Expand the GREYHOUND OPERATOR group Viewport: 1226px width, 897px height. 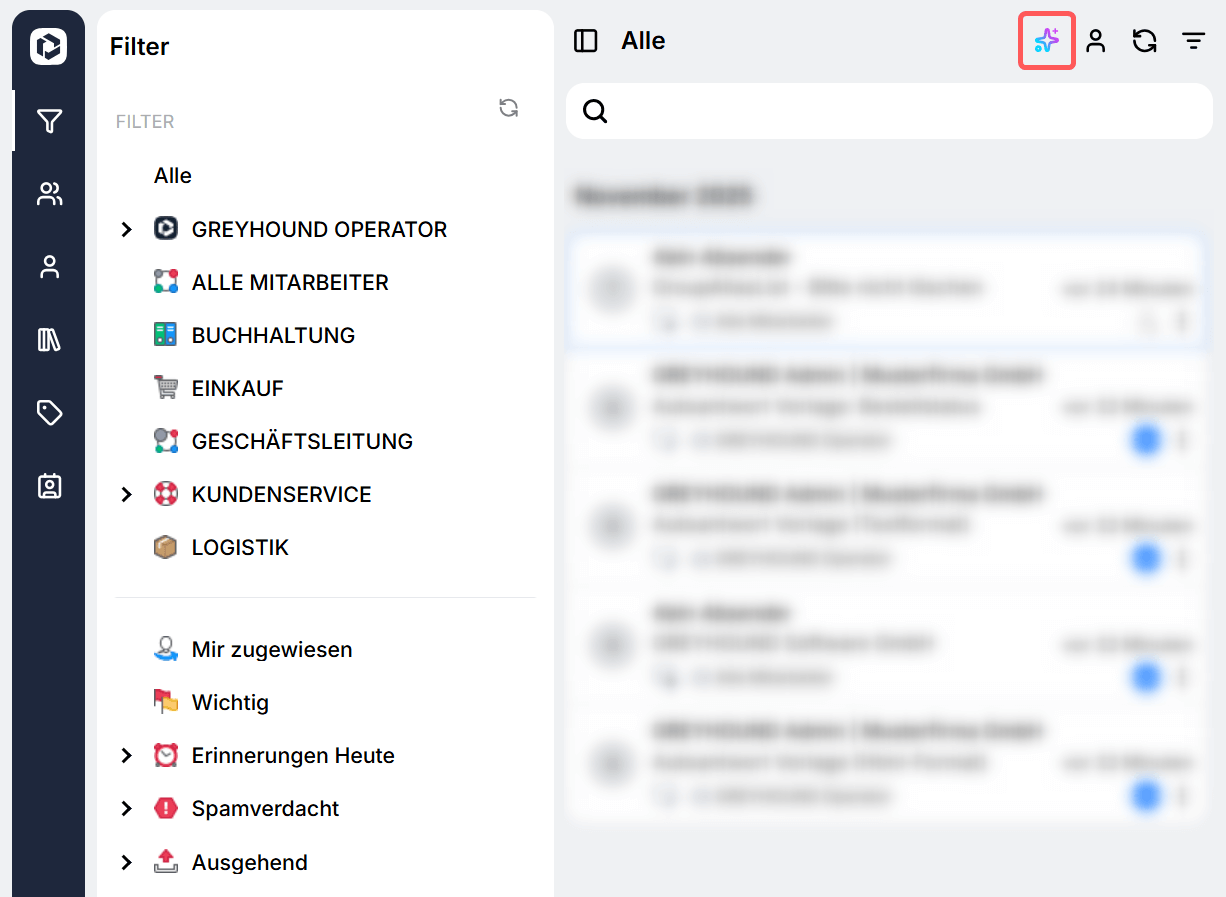[126, 230]
